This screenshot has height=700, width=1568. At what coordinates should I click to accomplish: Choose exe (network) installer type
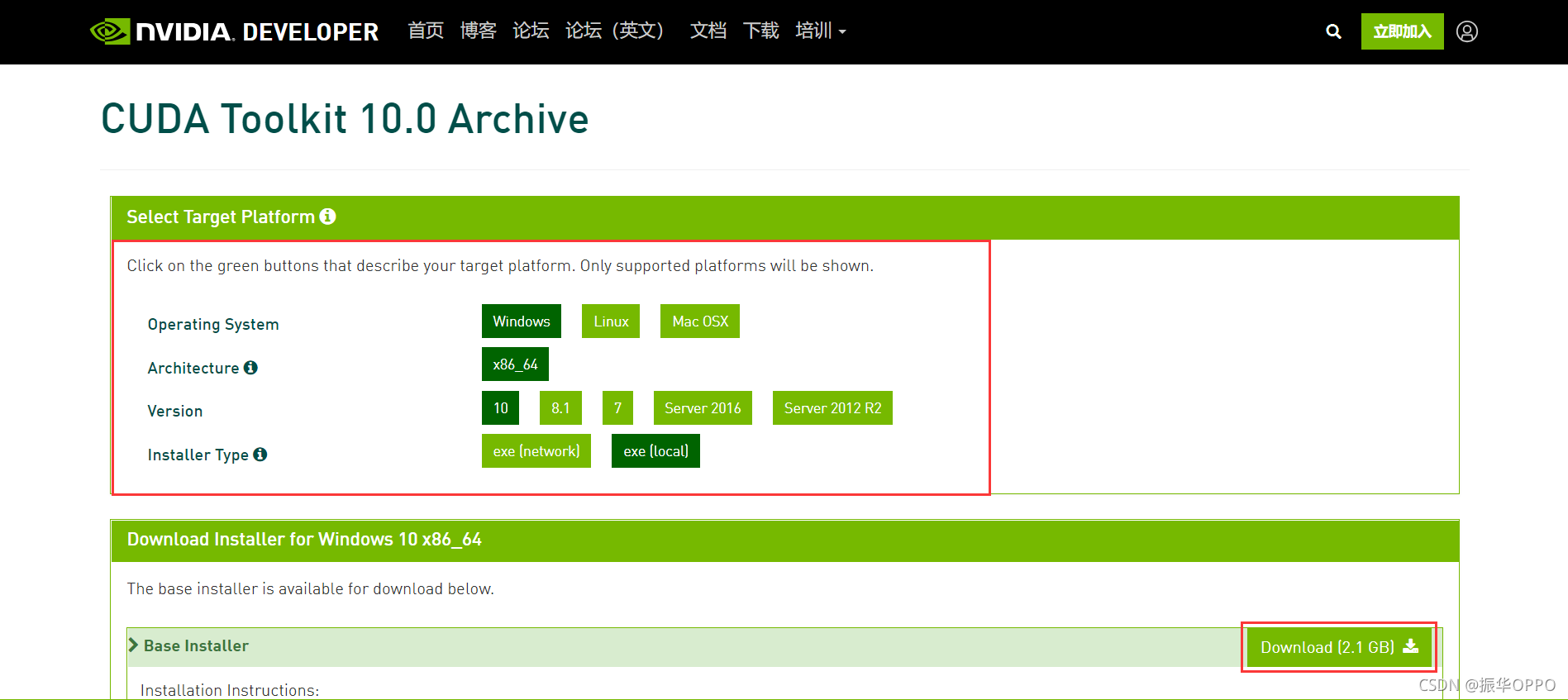point(536,451)
